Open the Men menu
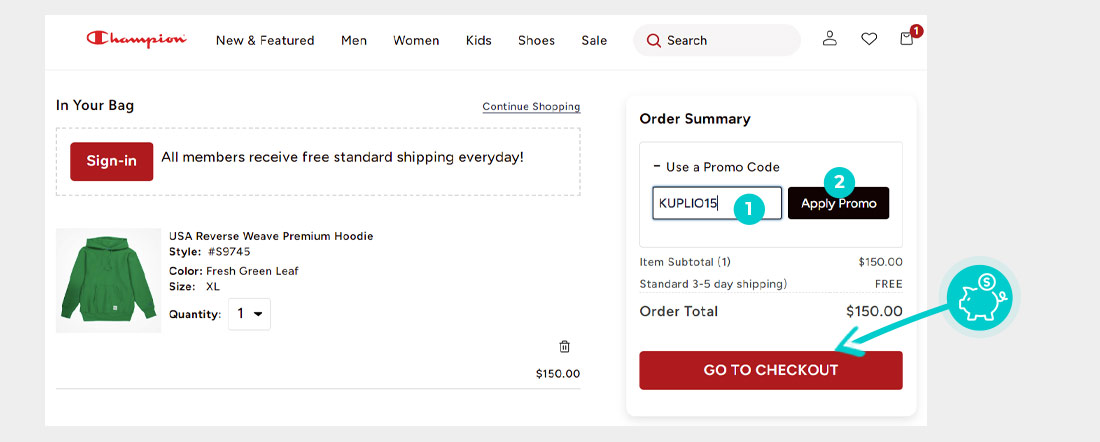The height and width of the screenshot is (442, 1100). [x=354, y=41]
